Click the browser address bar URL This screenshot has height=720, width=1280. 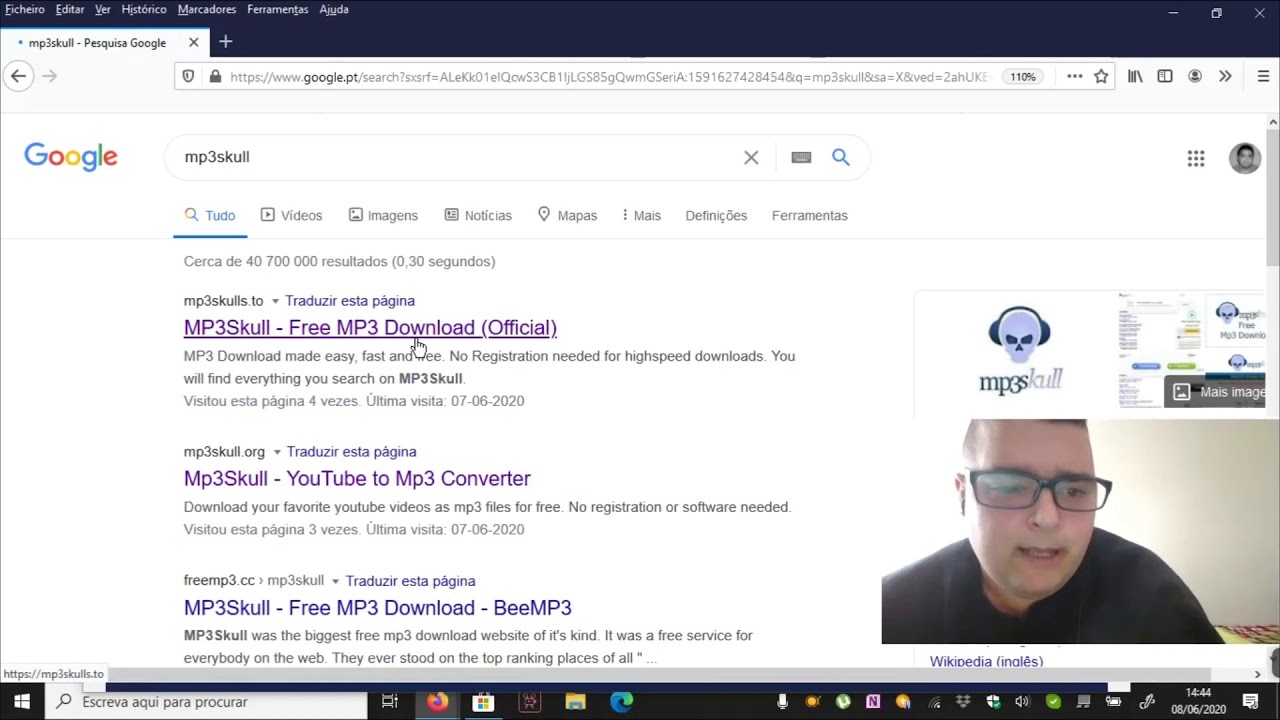point(610,76)
